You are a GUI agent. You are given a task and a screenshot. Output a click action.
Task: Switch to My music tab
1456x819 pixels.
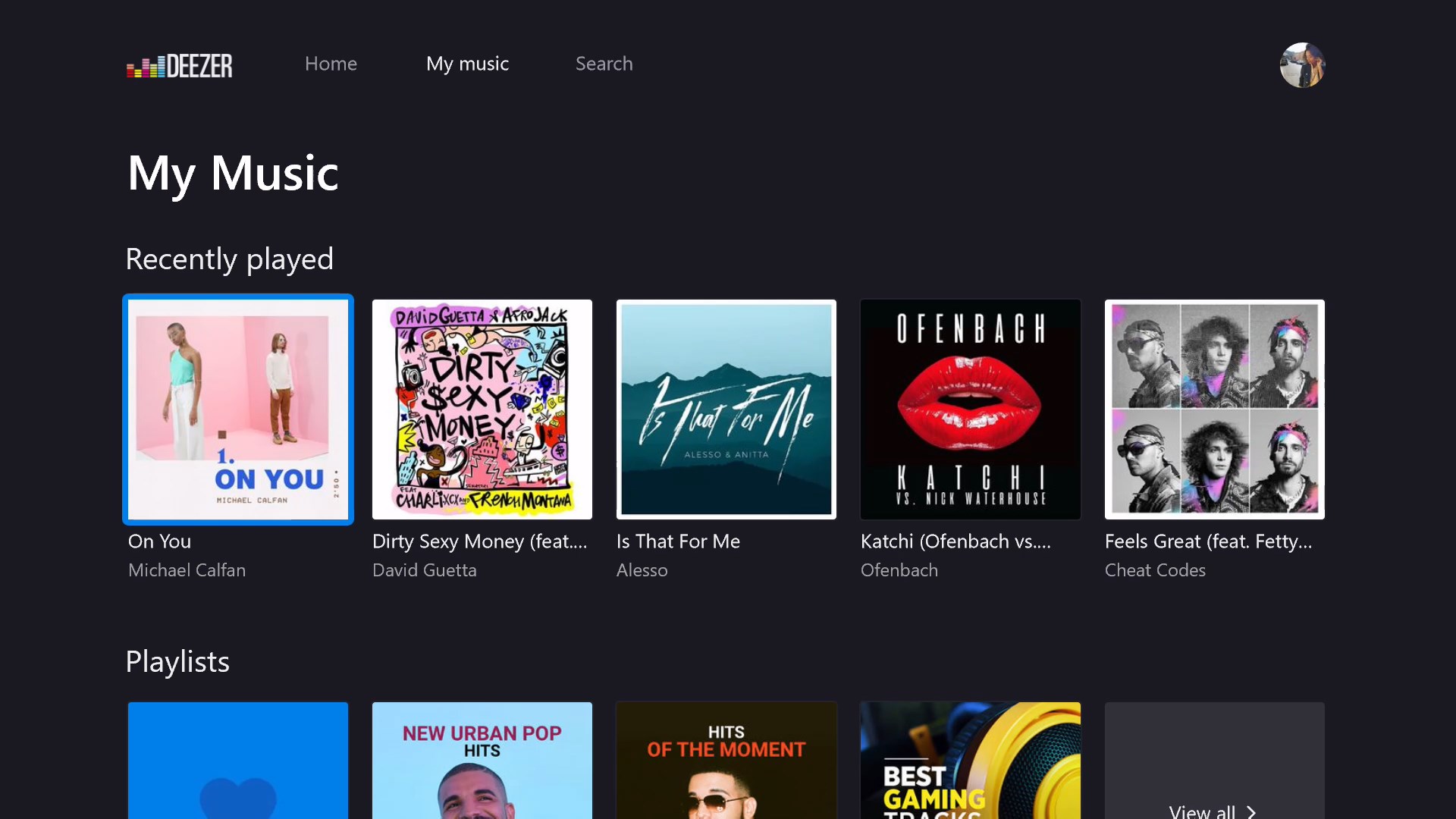tap(467, 64)
